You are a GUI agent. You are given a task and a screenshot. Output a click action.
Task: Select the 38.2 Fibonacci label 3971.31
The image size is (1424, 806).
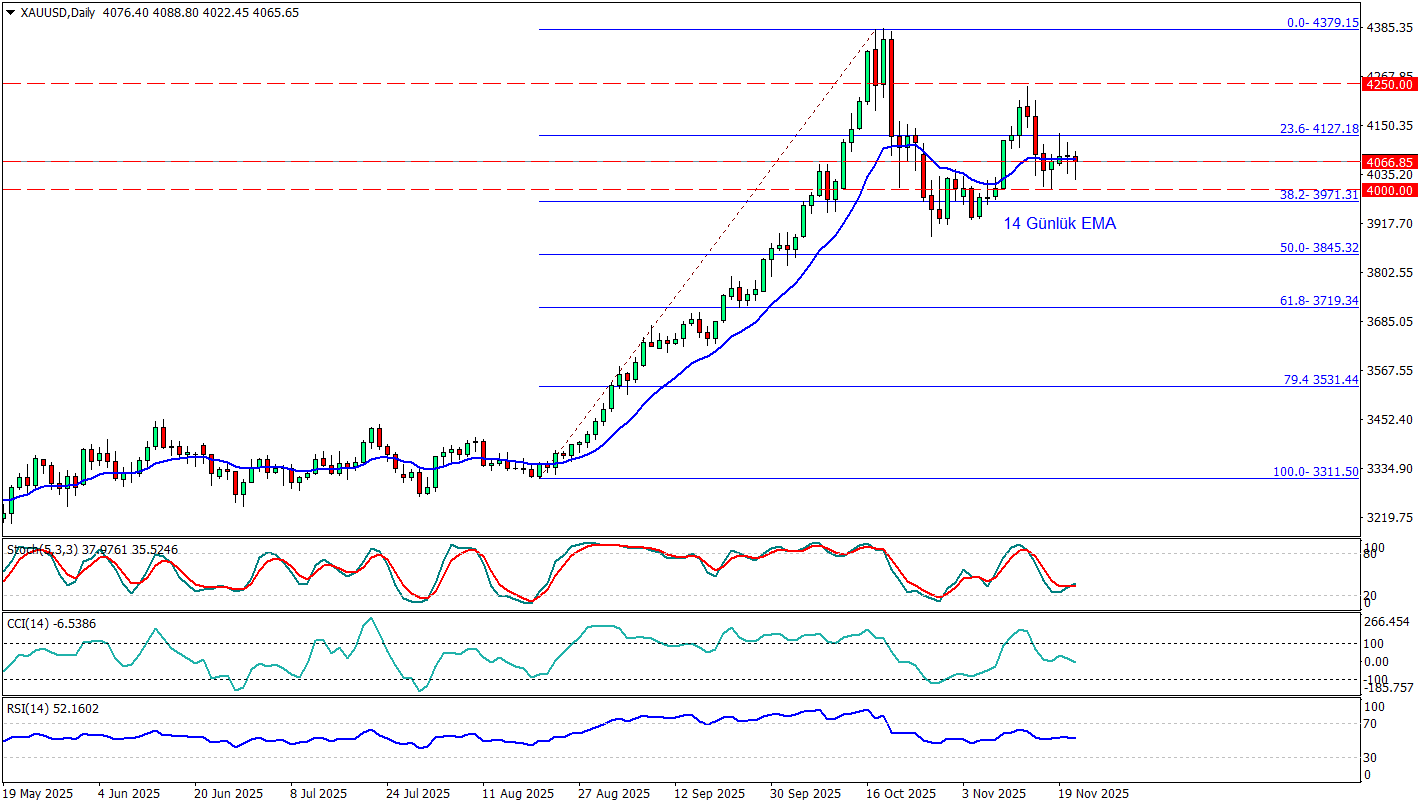pos(1320,194)
